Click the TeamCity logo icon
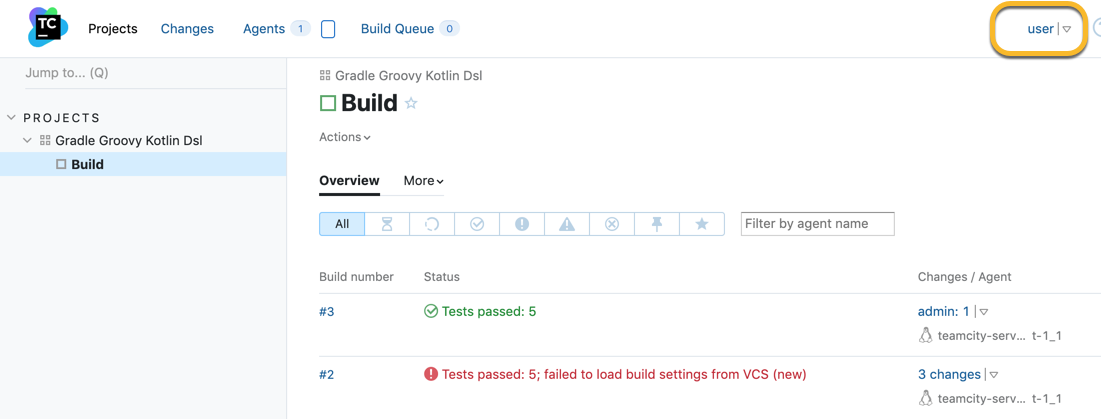The width and height of the screenshot is (1101, 419). (x=48, y=29)
